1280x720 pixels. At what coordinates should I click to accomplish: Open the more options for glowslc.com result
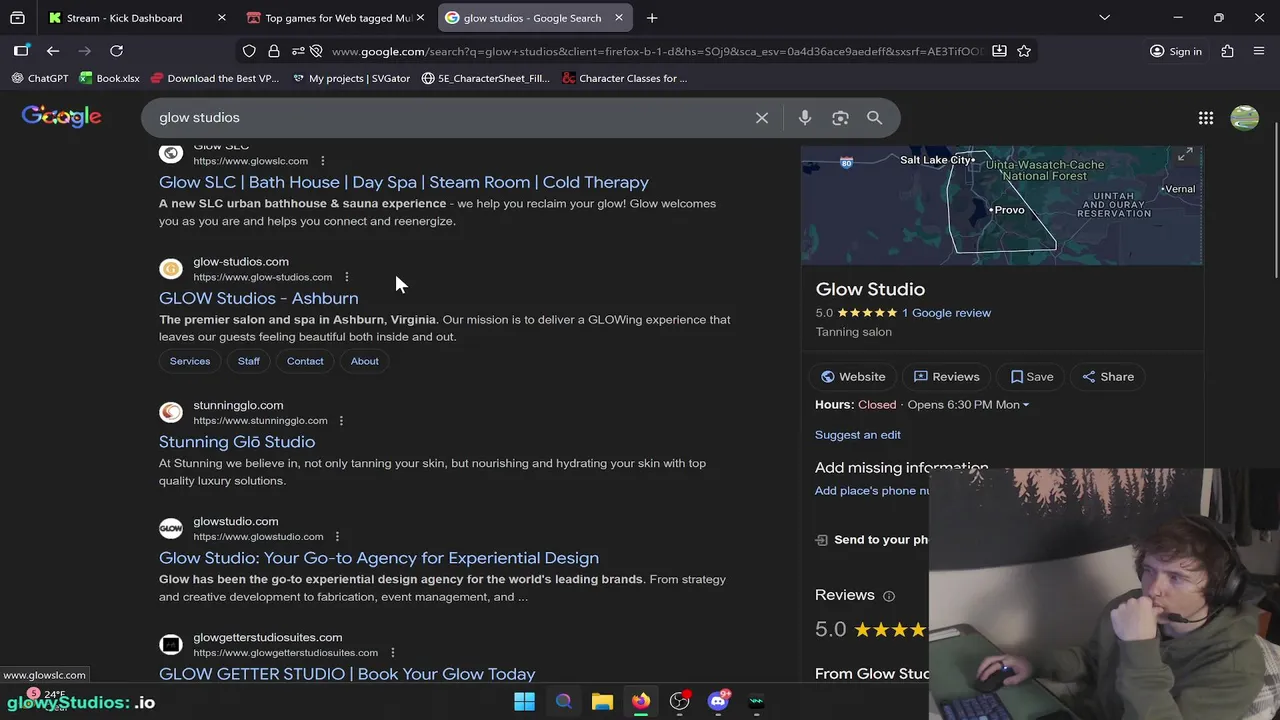pos(322,161)
